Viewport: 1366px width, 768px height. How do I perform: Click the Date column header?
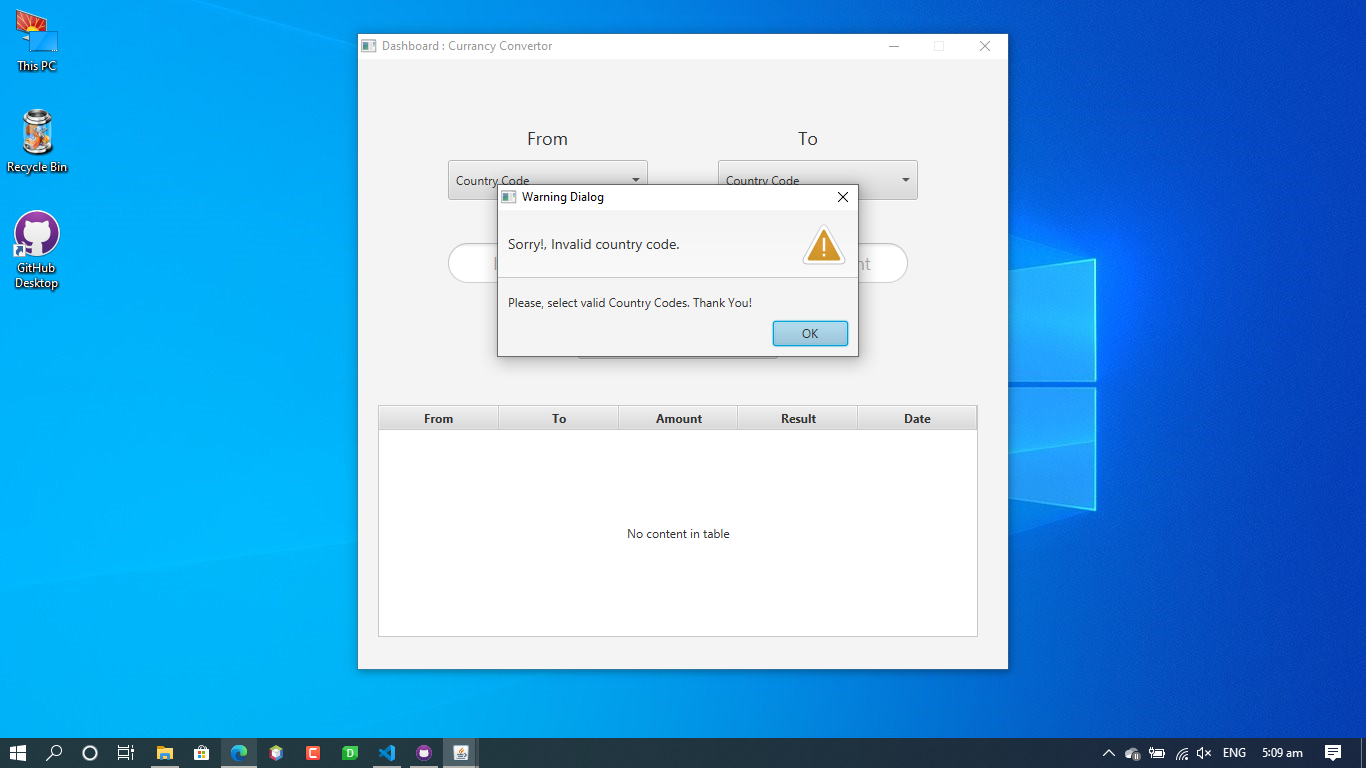pyautogui.click(x=917, y=418)
